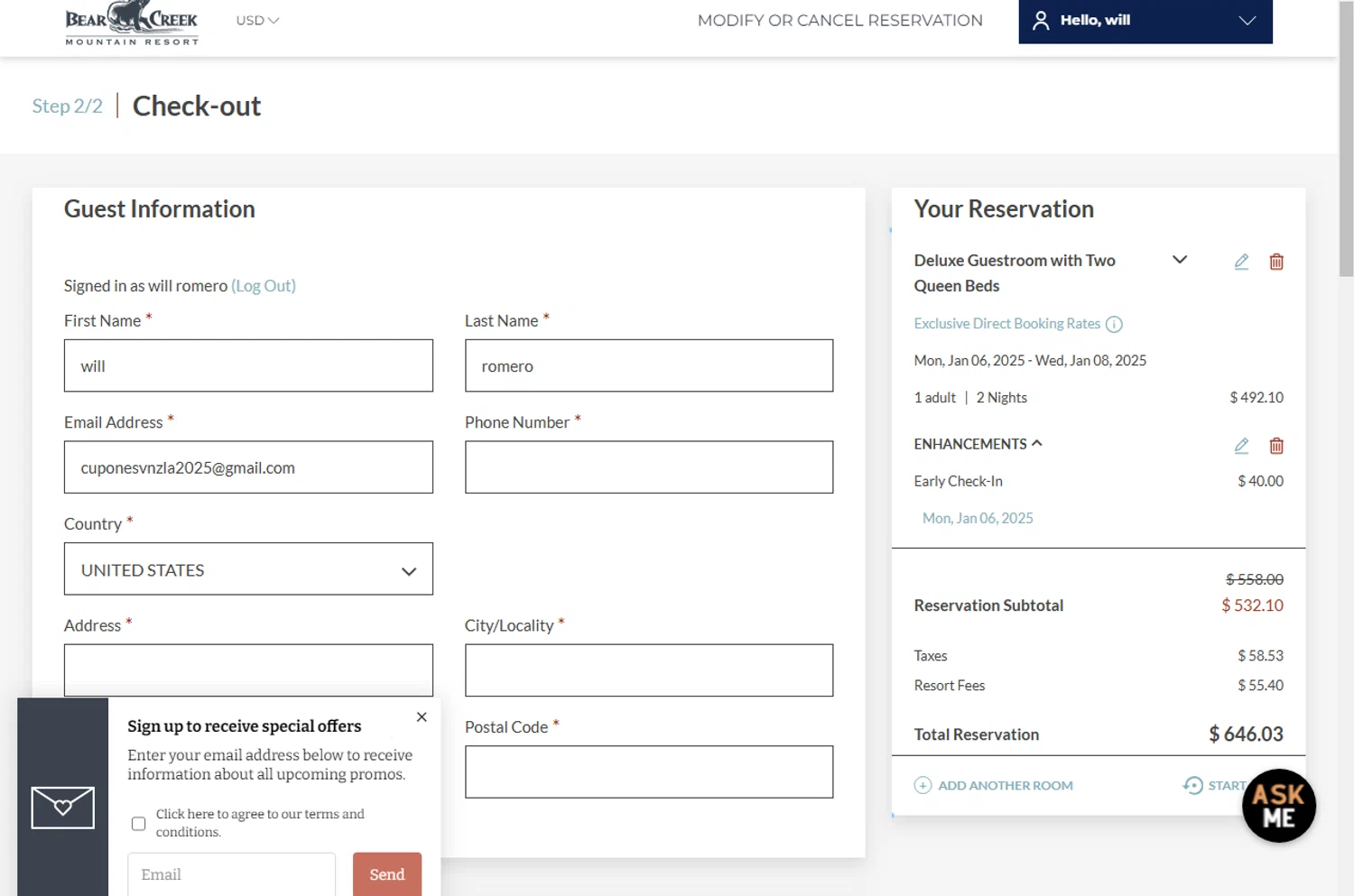Click the Address input field
Viewport: 1354px width, 896px height.
pyautogui.click(x=248, y=670)
